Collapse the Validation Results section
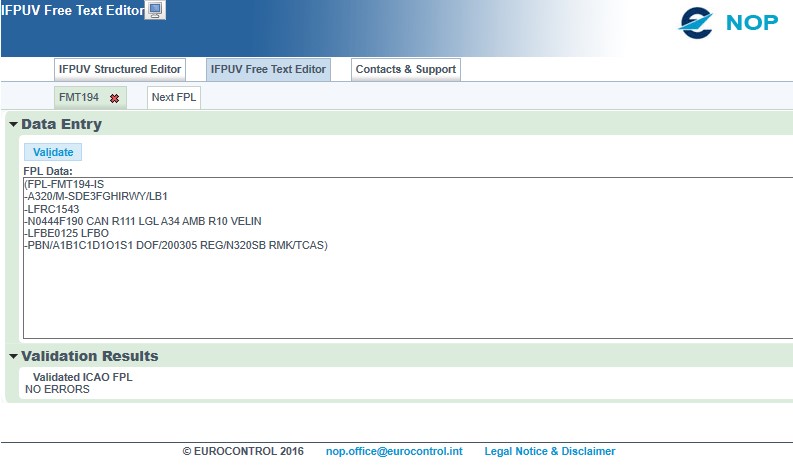Image resolution: width=793 pixels, height=476 pixels. tap(13, 356)
